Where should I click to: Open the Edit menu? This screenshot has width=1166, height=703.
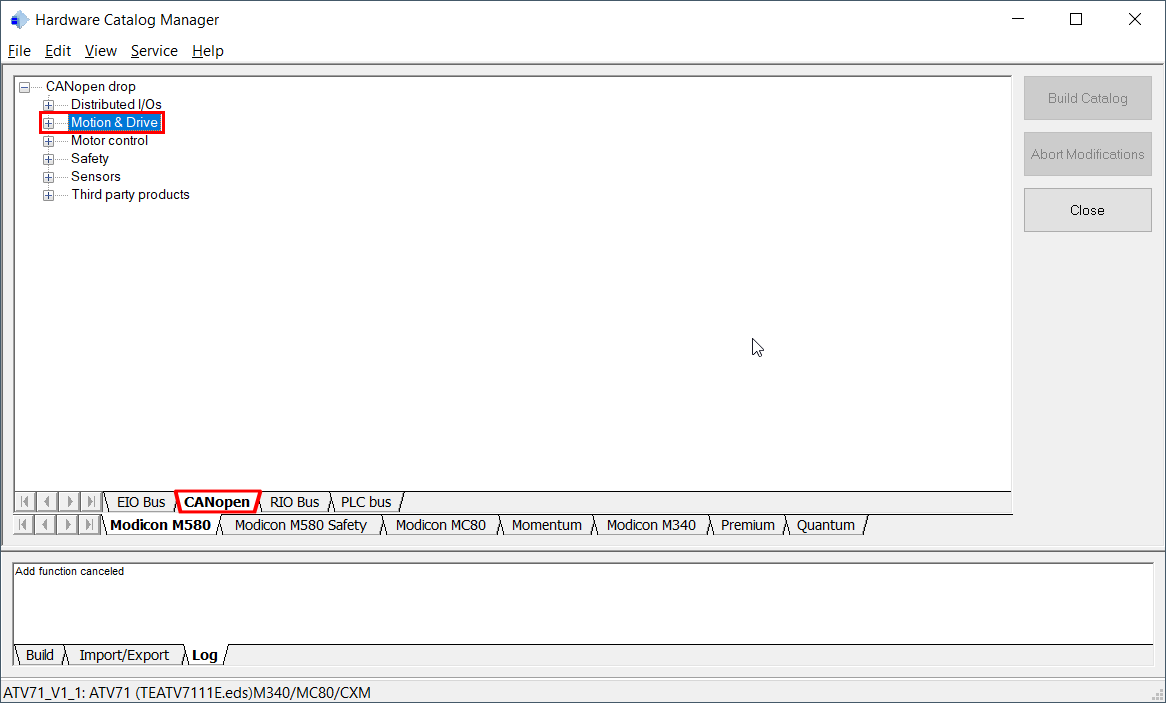point(58,51)
